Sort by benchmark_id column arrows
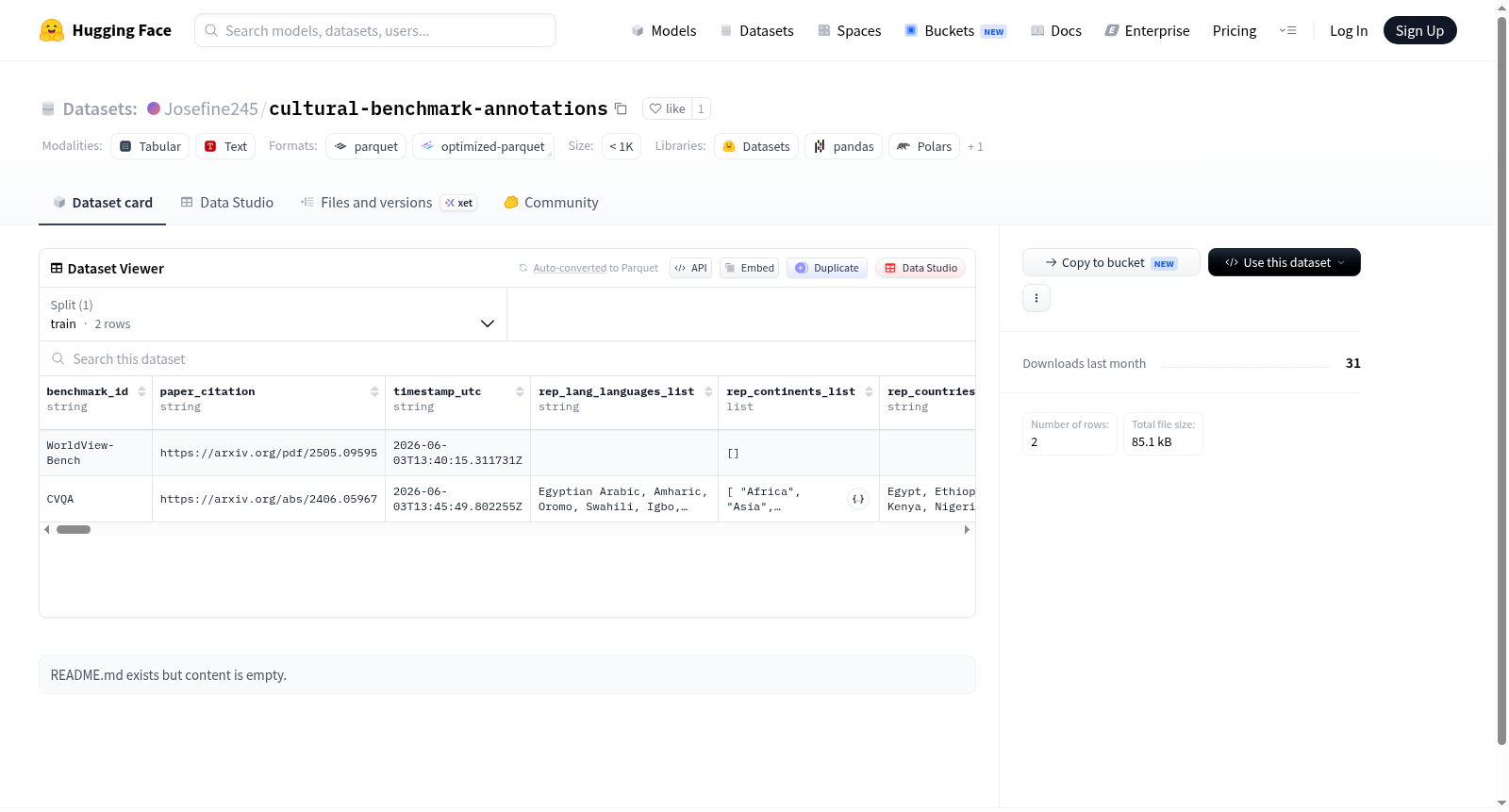 click(141, 391)
